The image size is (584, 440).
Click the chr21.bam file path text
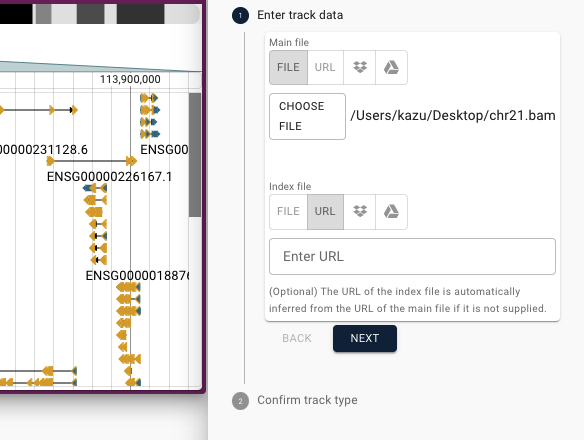point(453,115)
